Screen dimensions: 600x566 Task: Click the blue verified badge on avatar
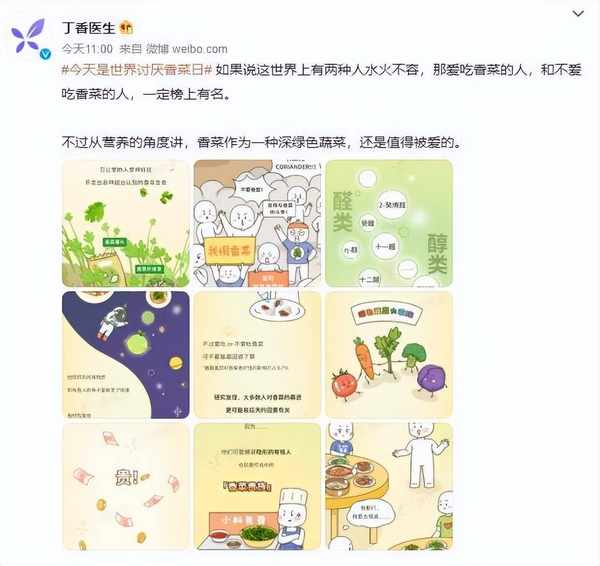pyautogui.click(x=46, y=54)
